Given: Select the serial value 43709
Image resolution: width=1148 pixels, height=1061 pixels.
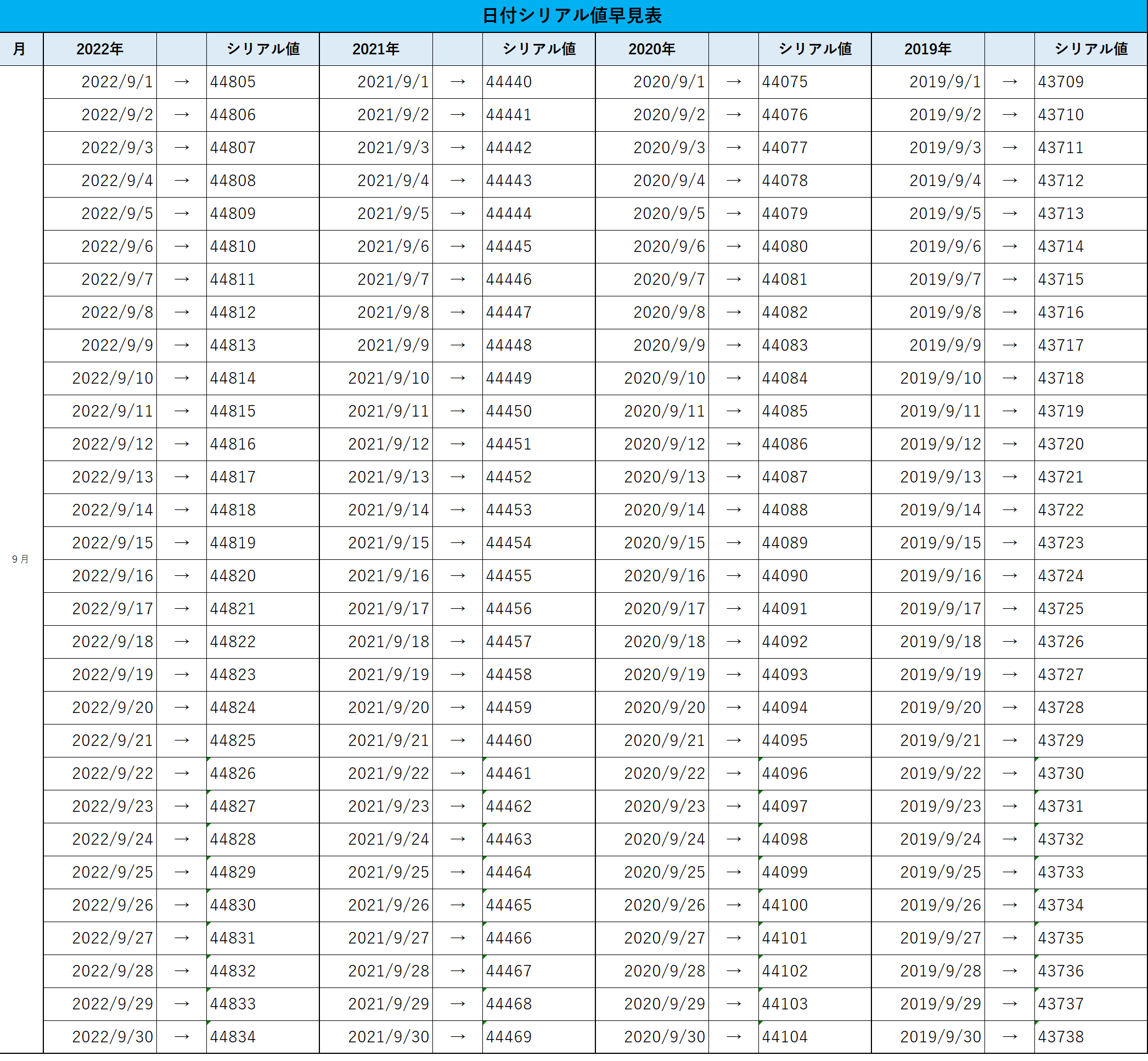Looking at the screenshot, I should [x=1091, y=82].
